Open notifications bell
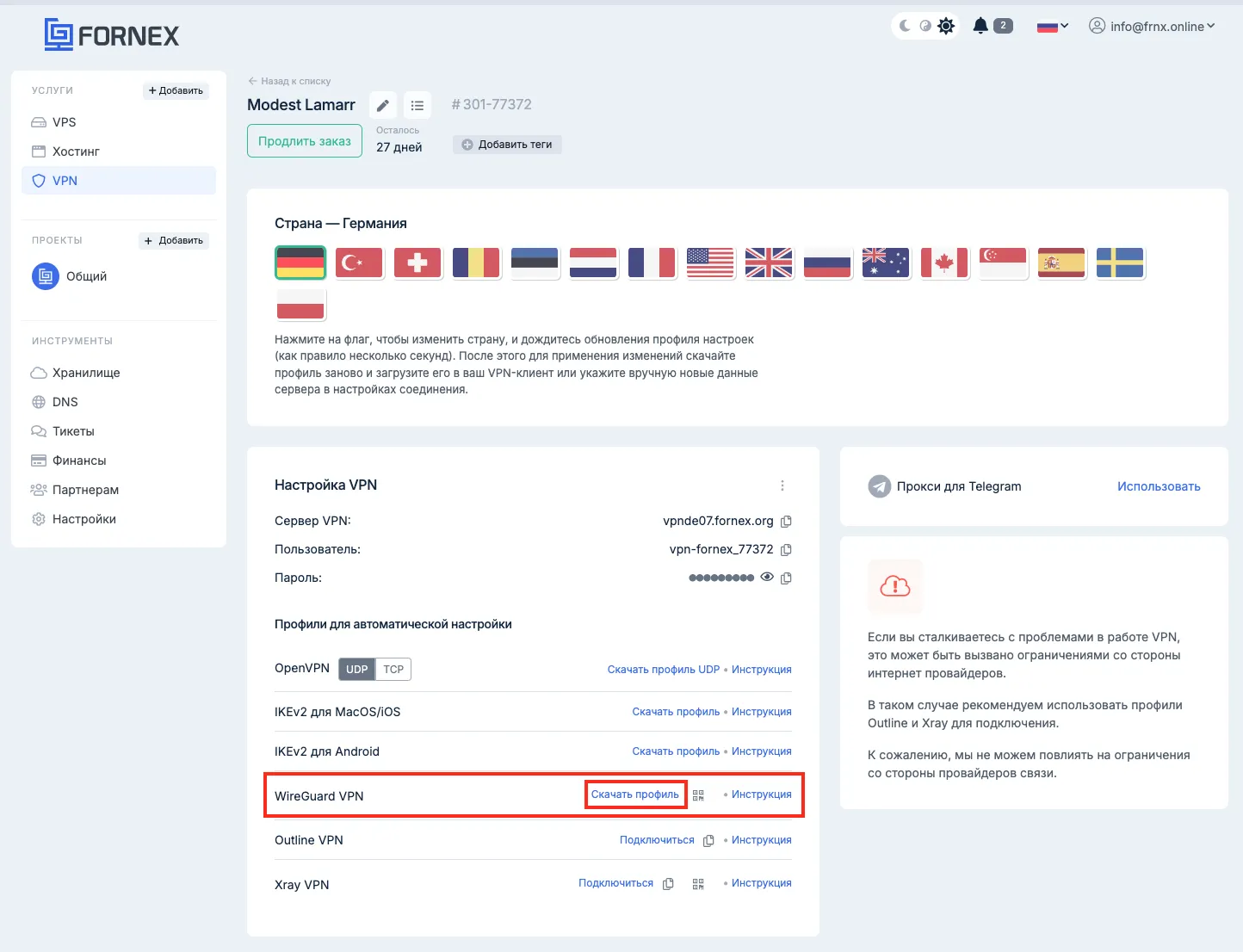Screen dimensions: 1243x952 pos(980,26)
